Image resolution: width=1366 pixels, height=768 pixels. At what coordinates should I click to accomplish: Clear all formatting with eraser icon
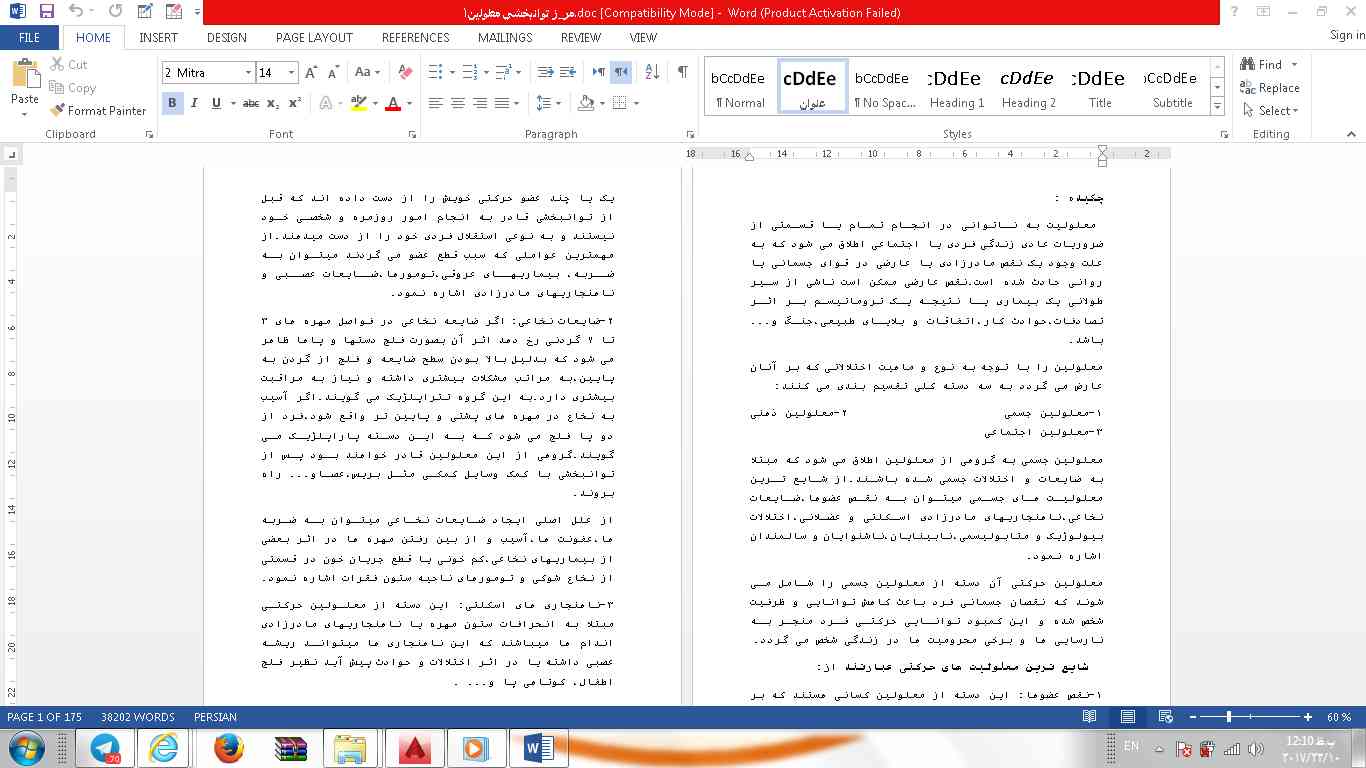pos(405,72)
